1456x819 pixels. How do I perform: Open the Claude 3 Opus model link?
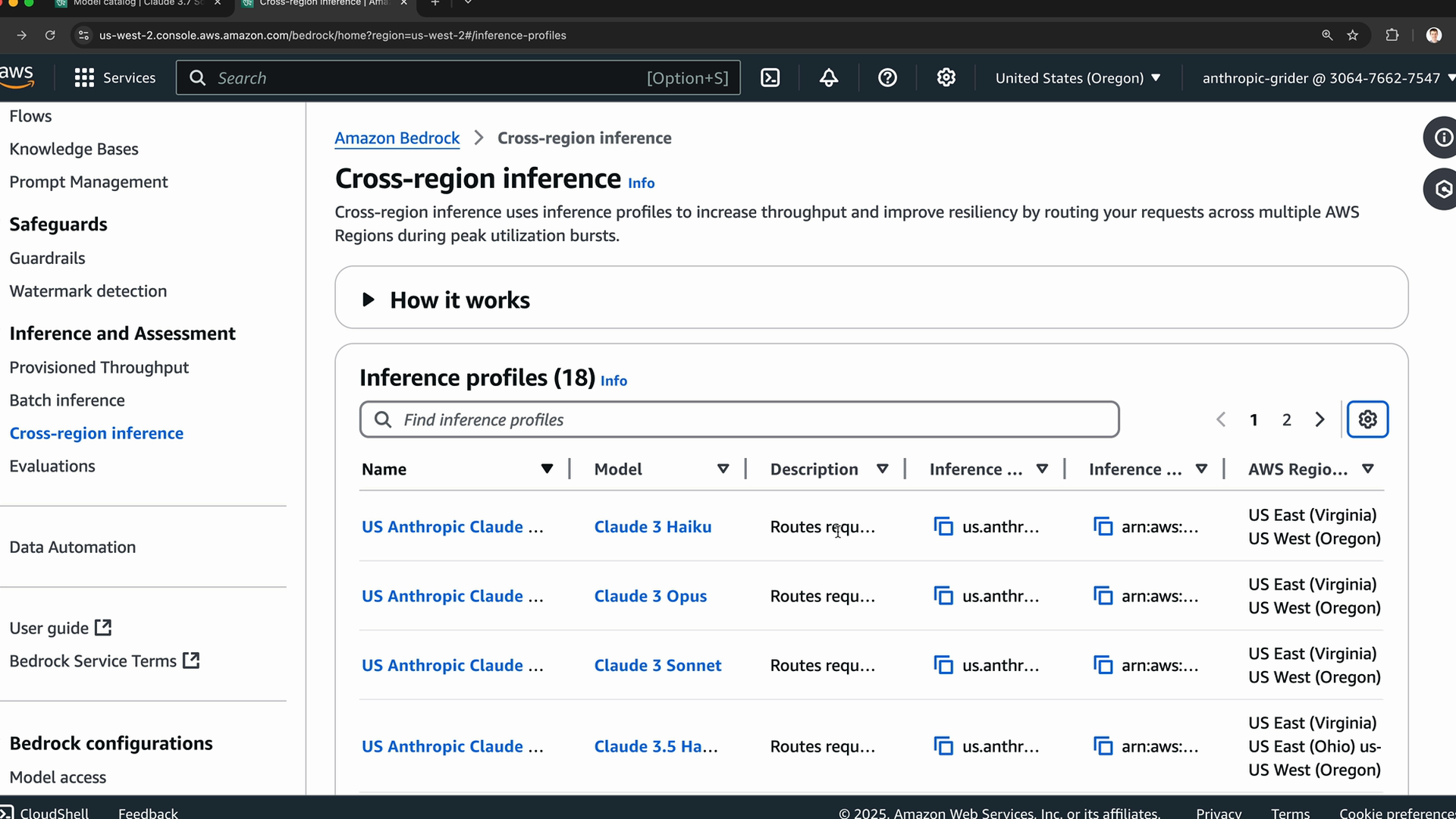[x=650, y=596]
